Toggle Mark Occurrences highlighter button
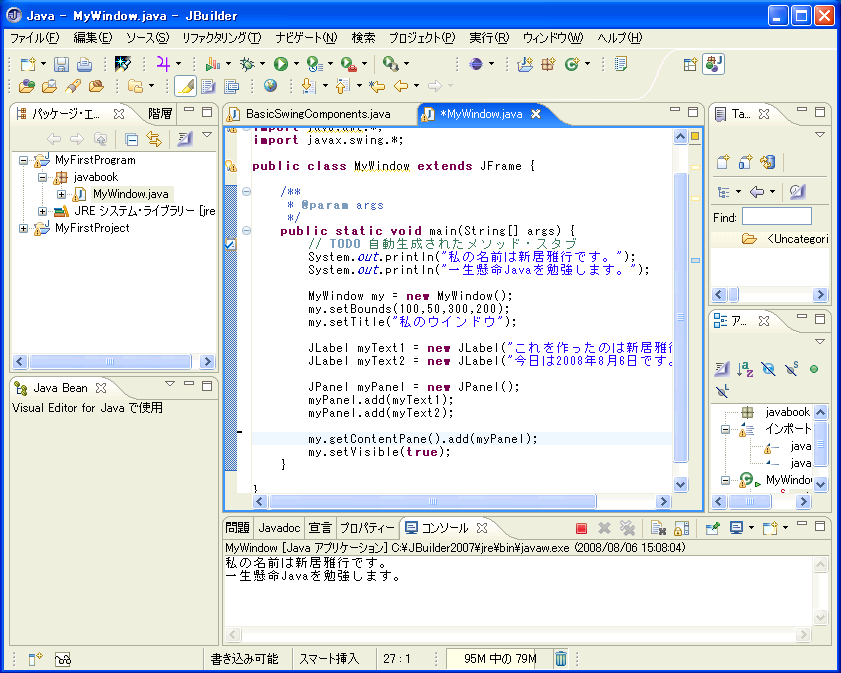The height and width of the screenshot is (673, 841). tap(185, 87)
